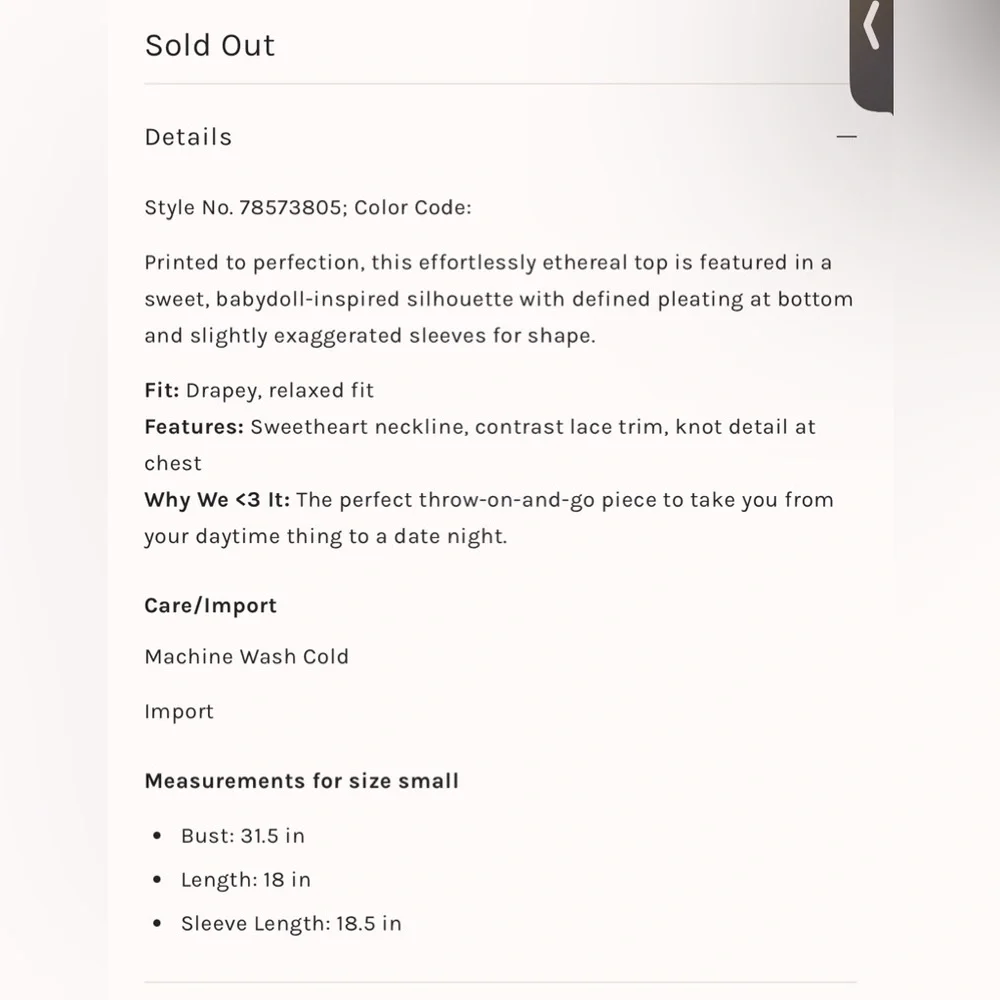This screenshot has width=1000, height=1000.
Task: Click the Sweetheart neckline features text
Action: pos(480,445)
